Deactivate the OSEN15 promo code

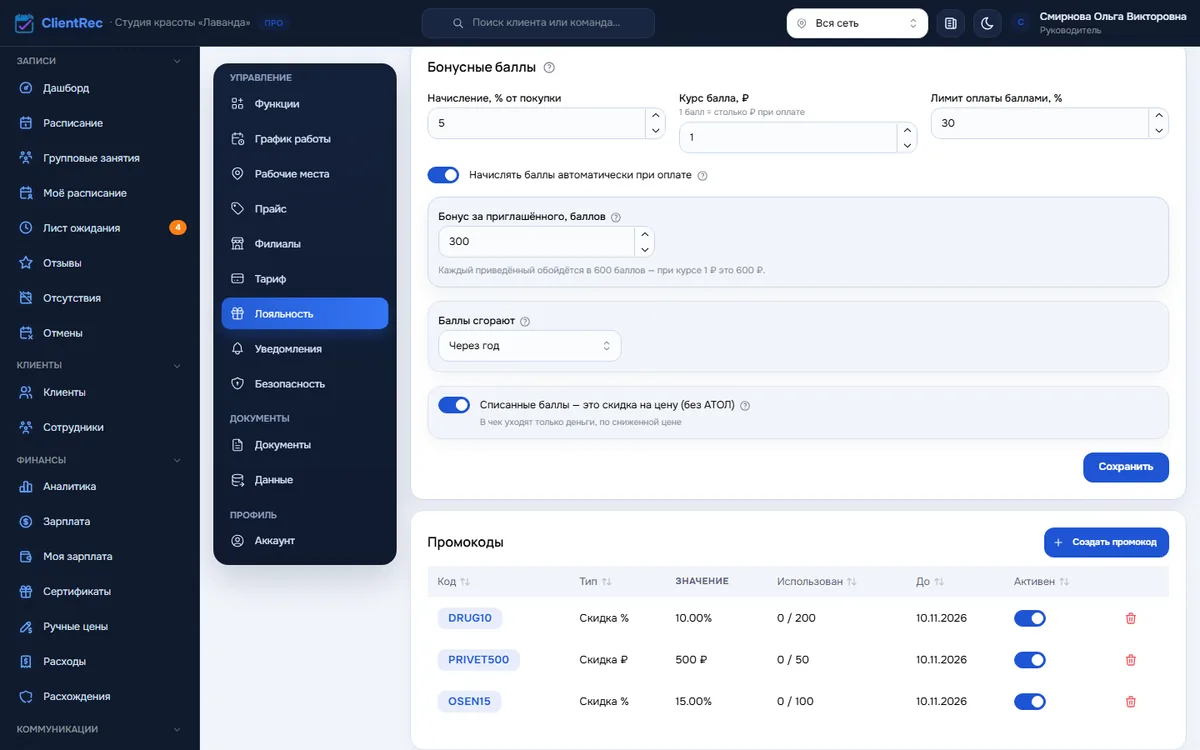point(1030,702)
